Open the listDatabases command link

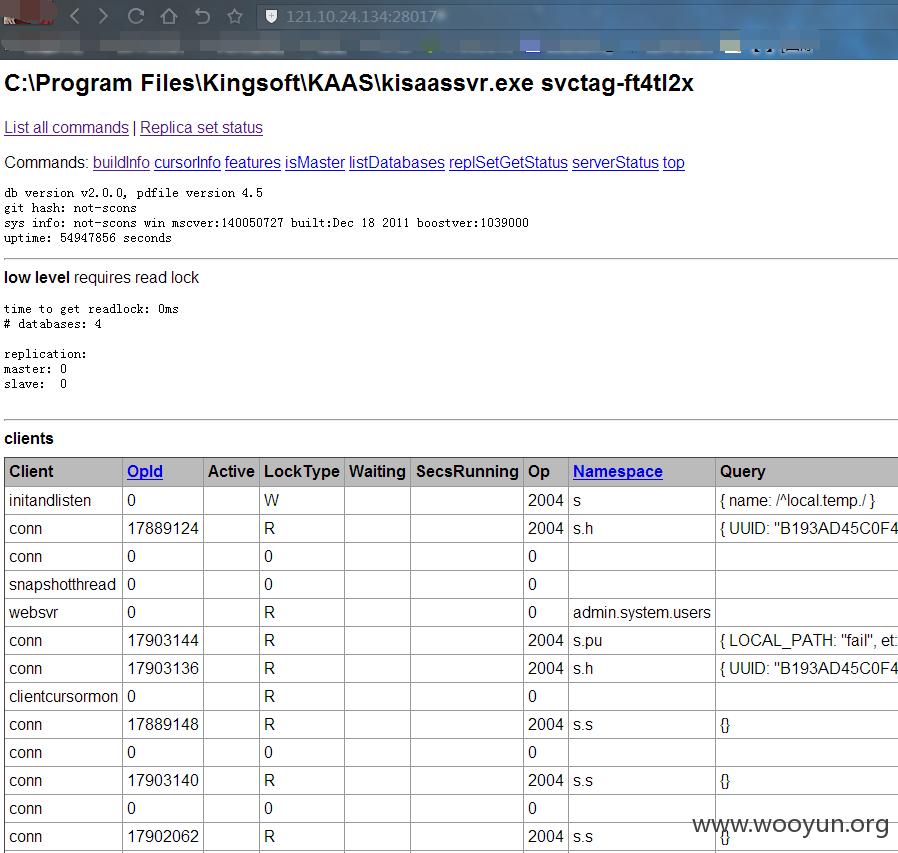point(397,163)
